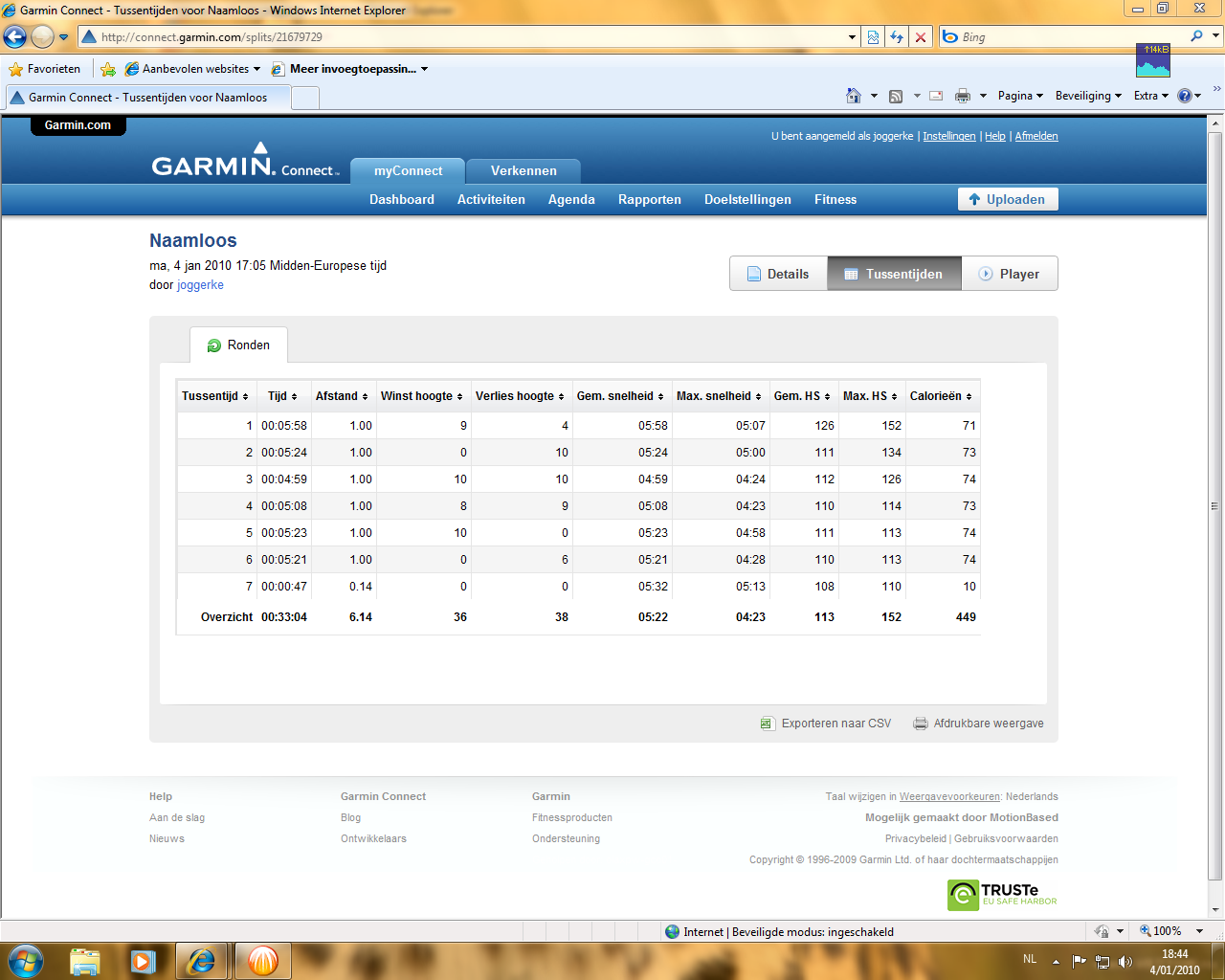Screen dimensions: 1225x980
Task: Click the Instellingen link
Action: click(949, 136)
